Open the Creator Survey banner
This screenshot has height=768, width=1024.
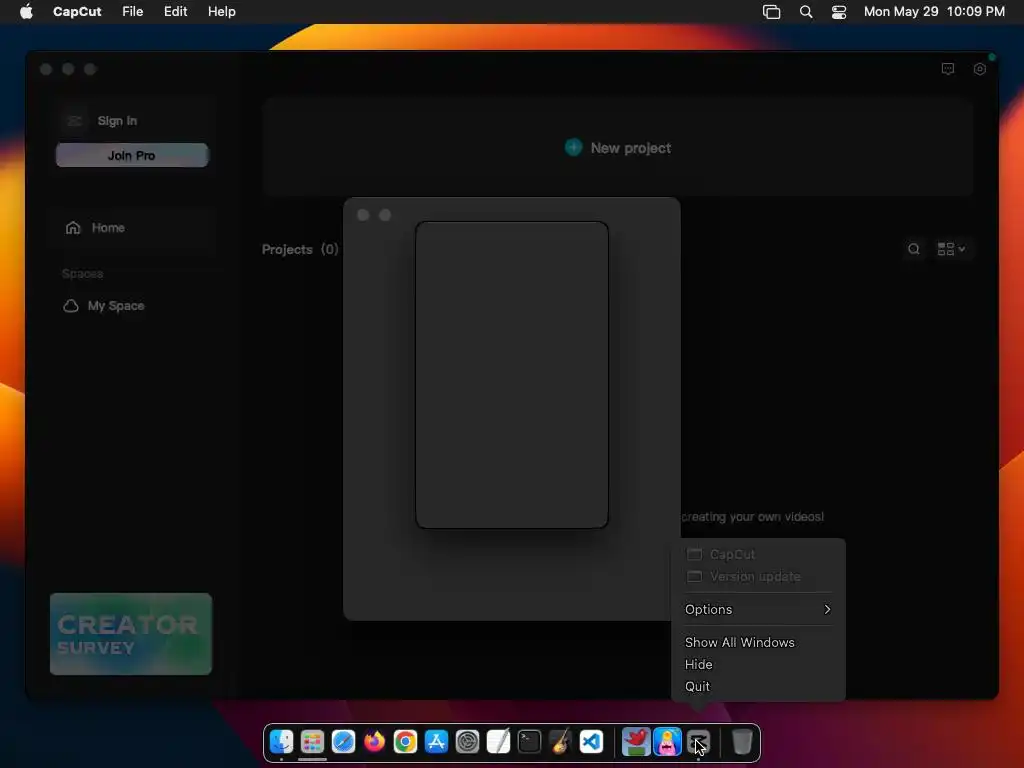131,634
